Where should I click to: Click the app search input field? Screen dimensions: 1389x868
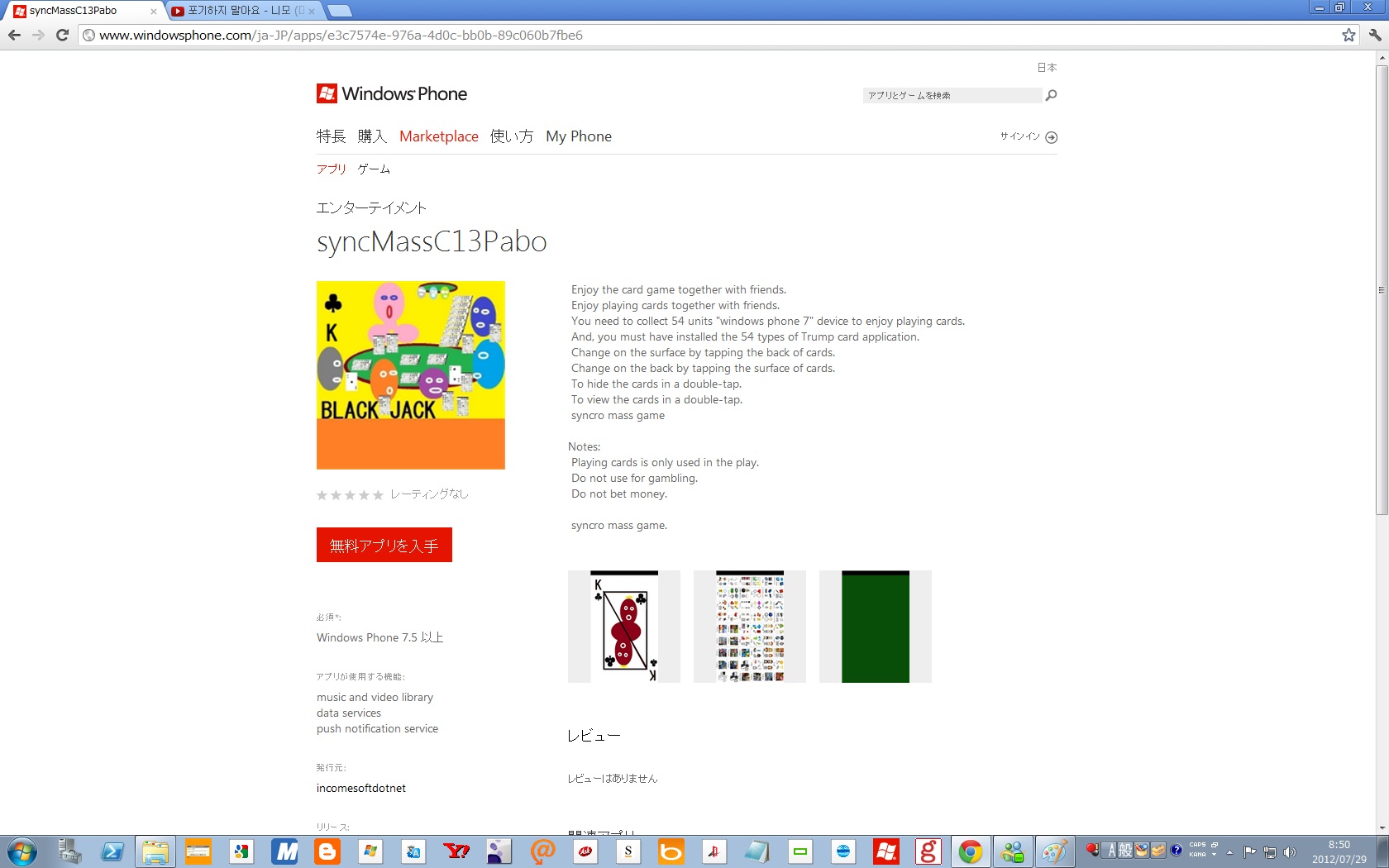click(952, 95)
